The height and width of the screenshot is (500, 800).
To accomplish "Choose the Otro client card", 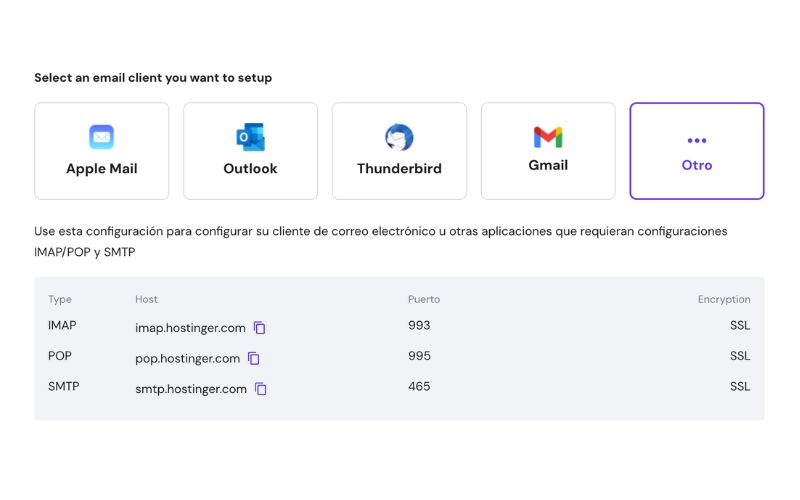I will pos(697,151).
